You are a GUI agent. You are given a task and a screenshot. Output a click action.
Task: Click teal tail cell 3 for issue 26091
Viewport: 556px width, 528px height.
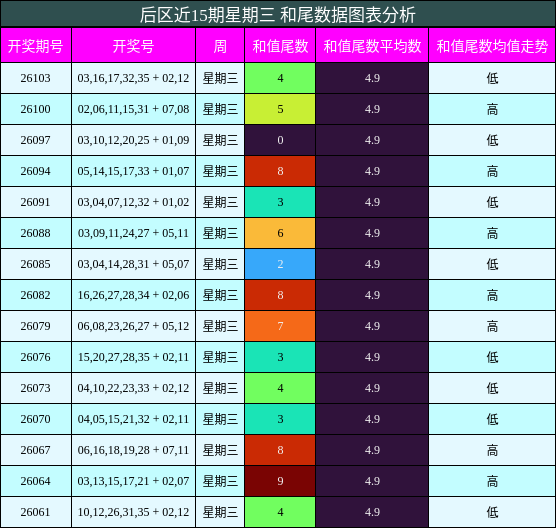tap(280, 202)
